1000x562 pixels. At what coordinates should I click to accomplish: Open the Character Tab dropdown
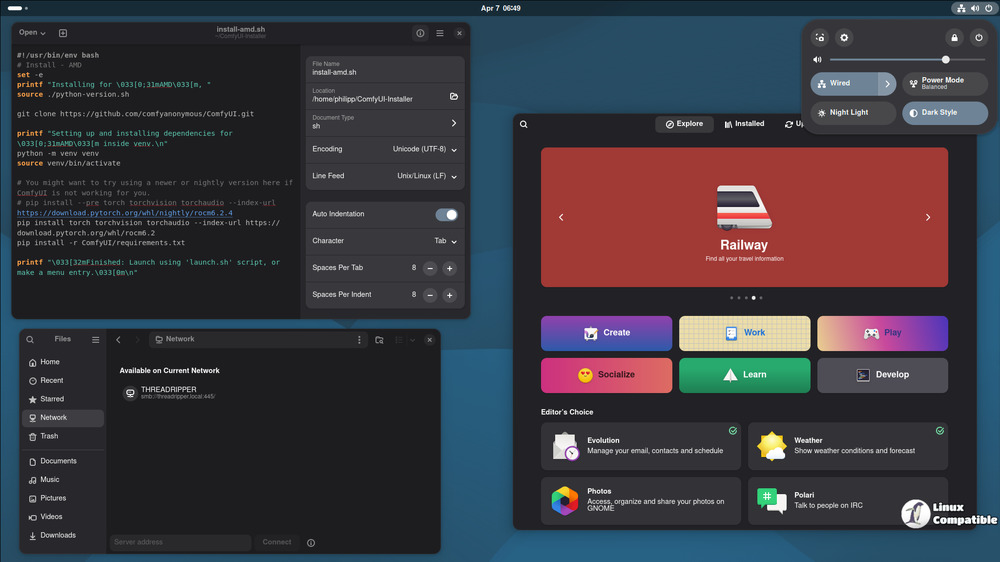point(446,241)
